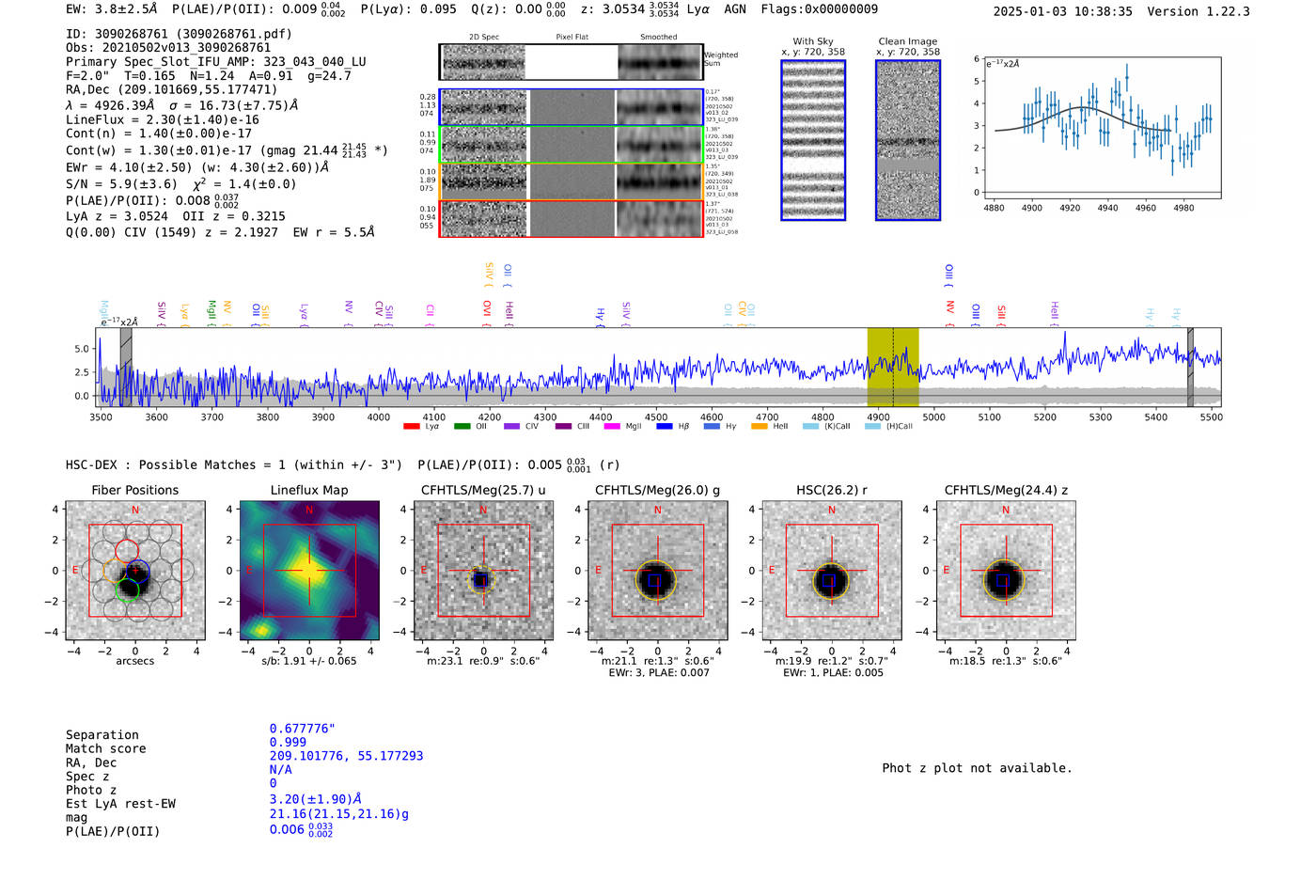Open the CFHTLS/Meg(24.4) z cutout
This screenshot has width=1316, height=896.
[x=1006, y=571]
